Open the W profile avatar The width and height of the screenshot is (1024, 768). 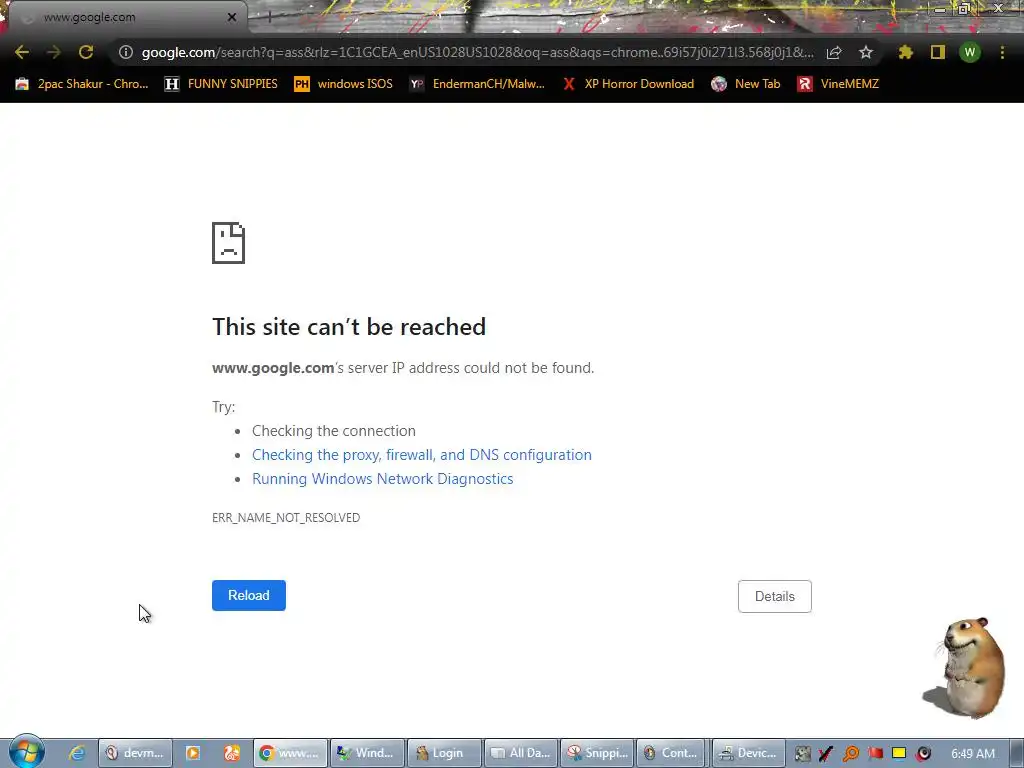tap(970, 52)
